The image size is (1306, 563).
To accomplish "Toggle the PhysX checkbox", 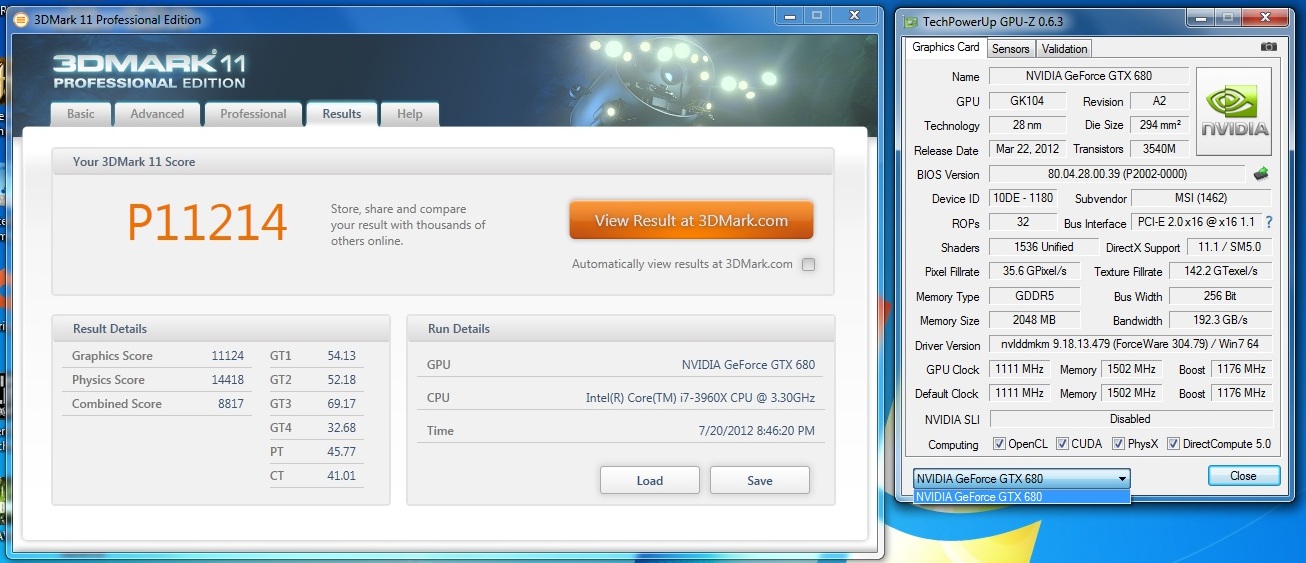I will pyautogui.click(x=1119, y=444).
